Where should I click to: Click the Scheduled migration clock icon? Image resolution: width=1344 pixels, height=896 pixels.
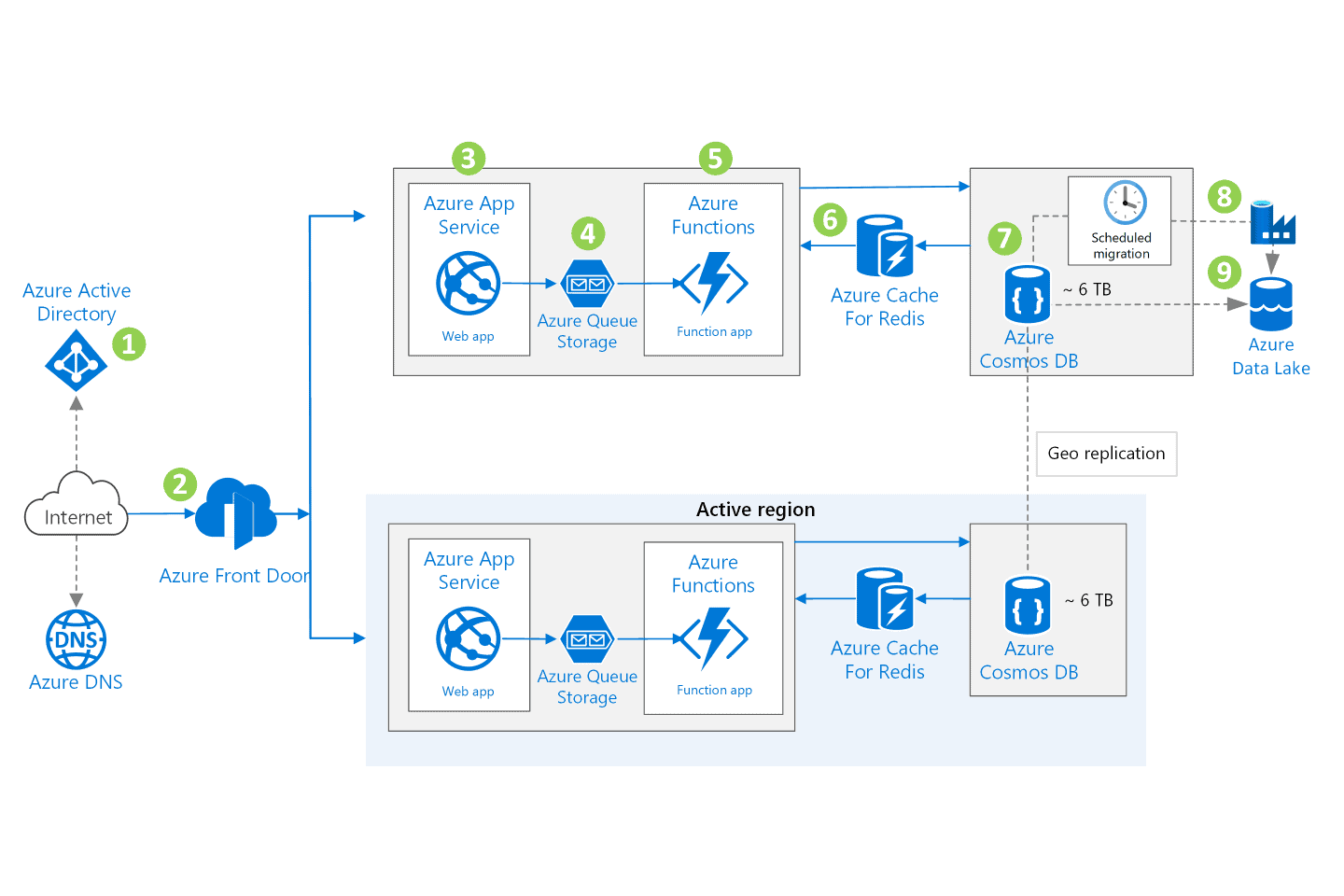(1125, 203)
